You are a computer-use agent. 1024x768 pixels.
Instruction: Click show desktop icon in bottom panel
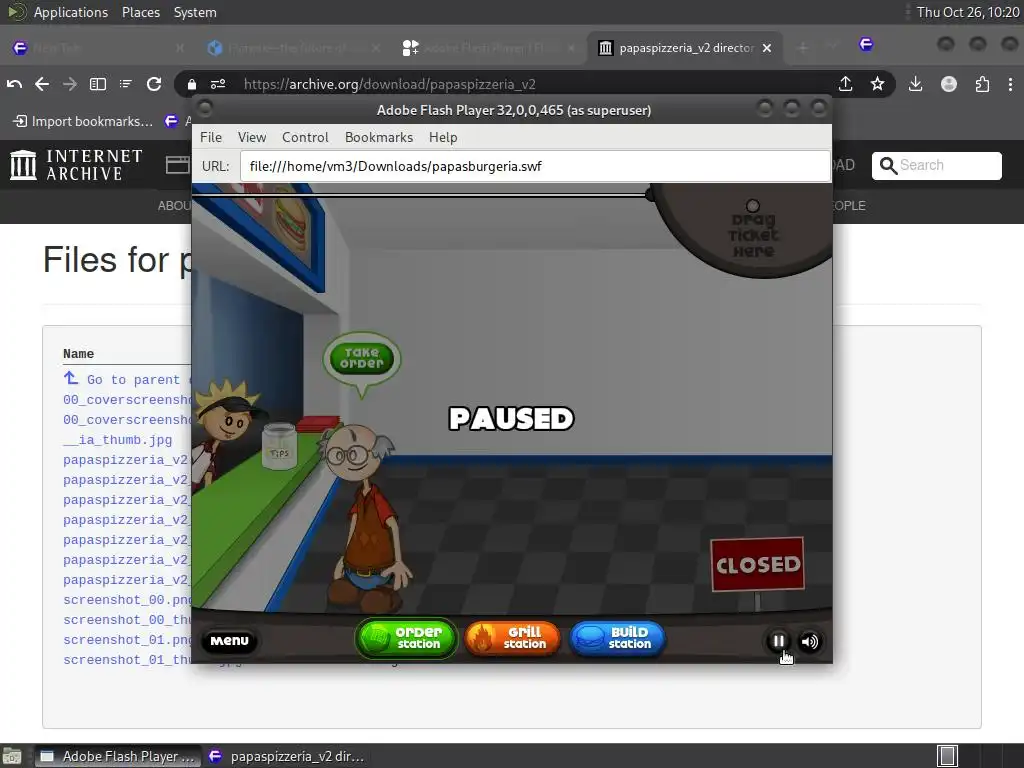(12, 756)
